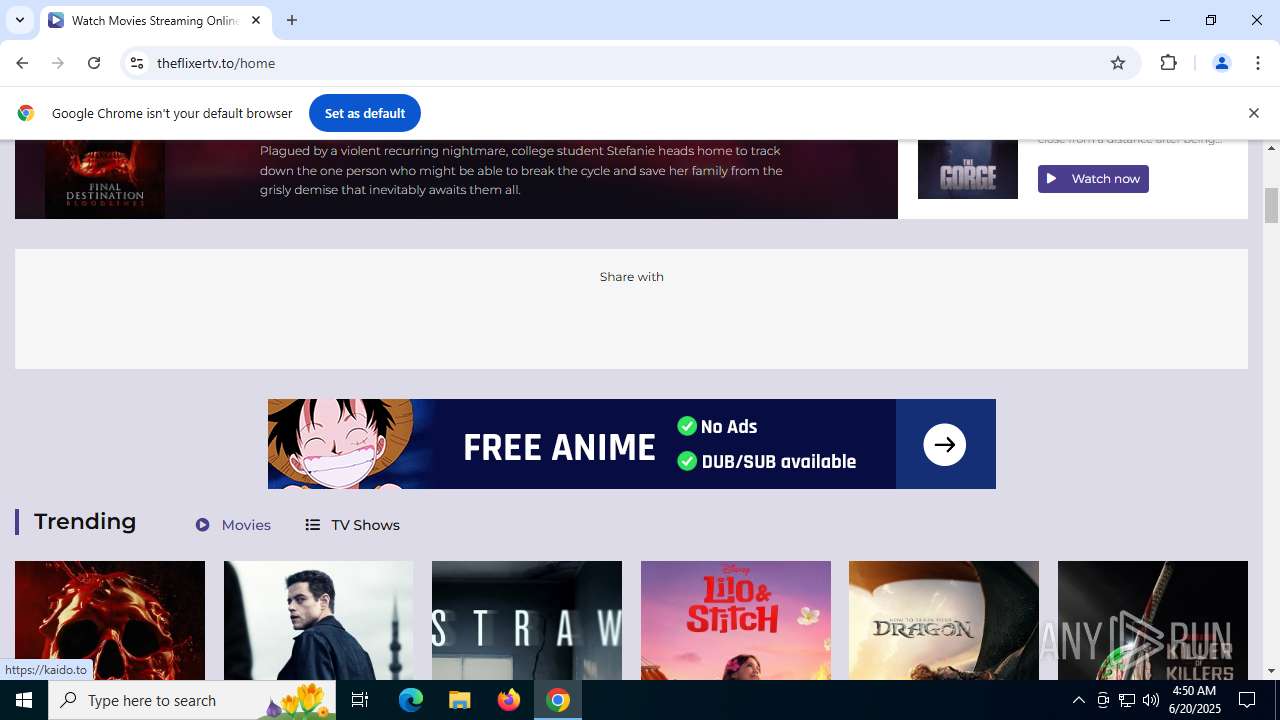1280x720 pixels.
Task: Click the page vertical scrollbar thumb
Action: [x=1272, y=206]
